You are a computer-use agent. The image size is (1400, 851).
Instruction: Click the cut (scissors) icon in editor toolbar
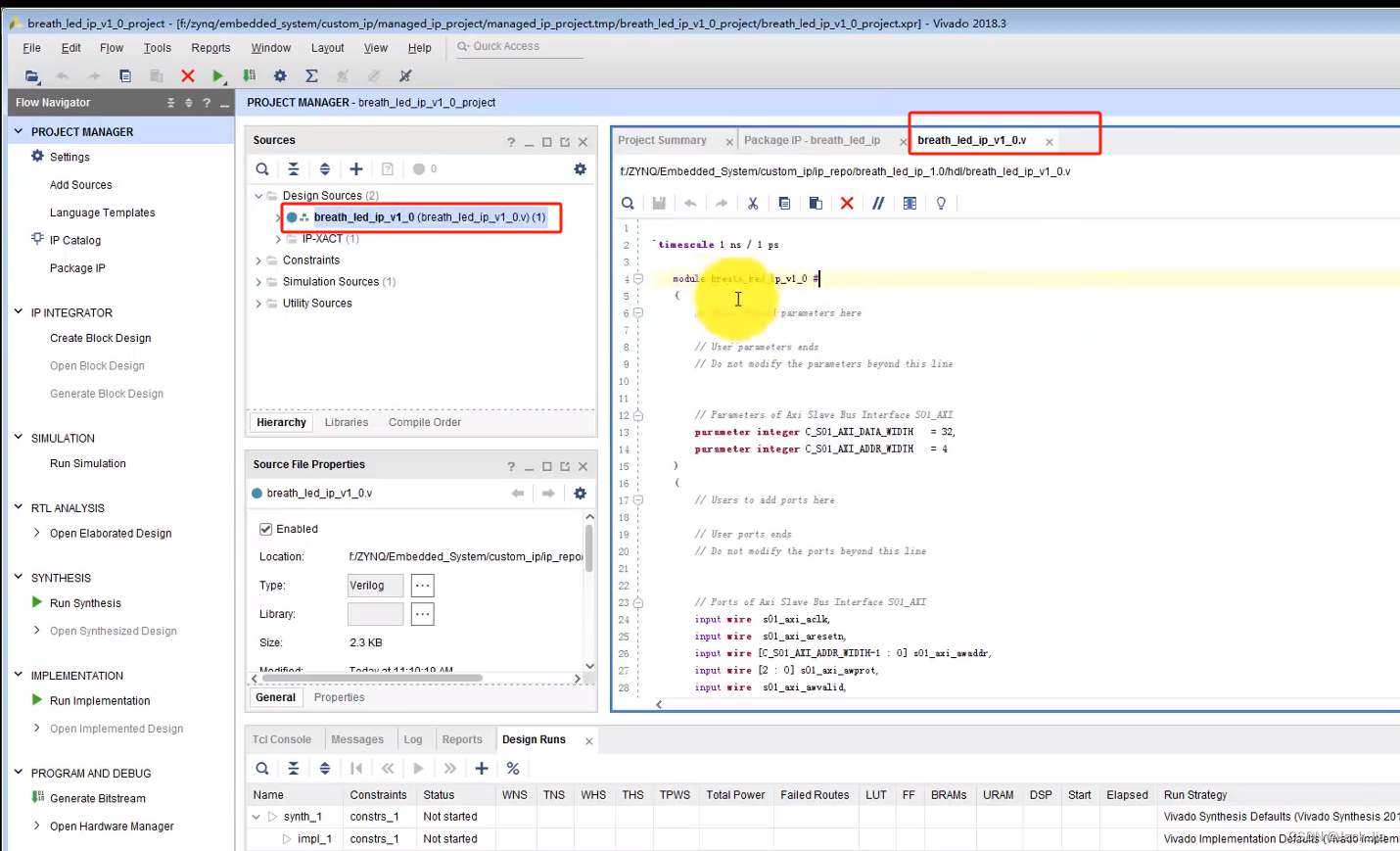tap(753, 204)
